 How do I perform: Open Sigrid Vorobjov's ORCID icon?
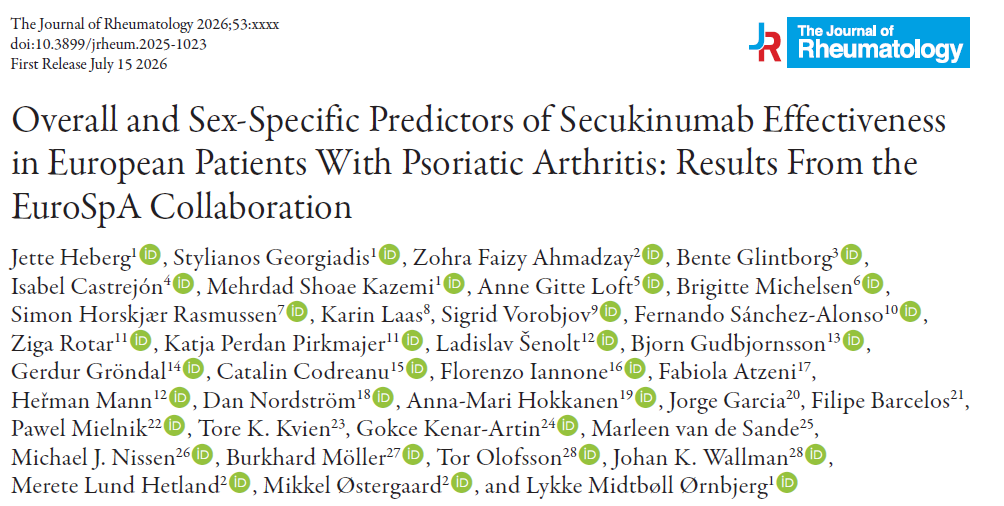611,312
